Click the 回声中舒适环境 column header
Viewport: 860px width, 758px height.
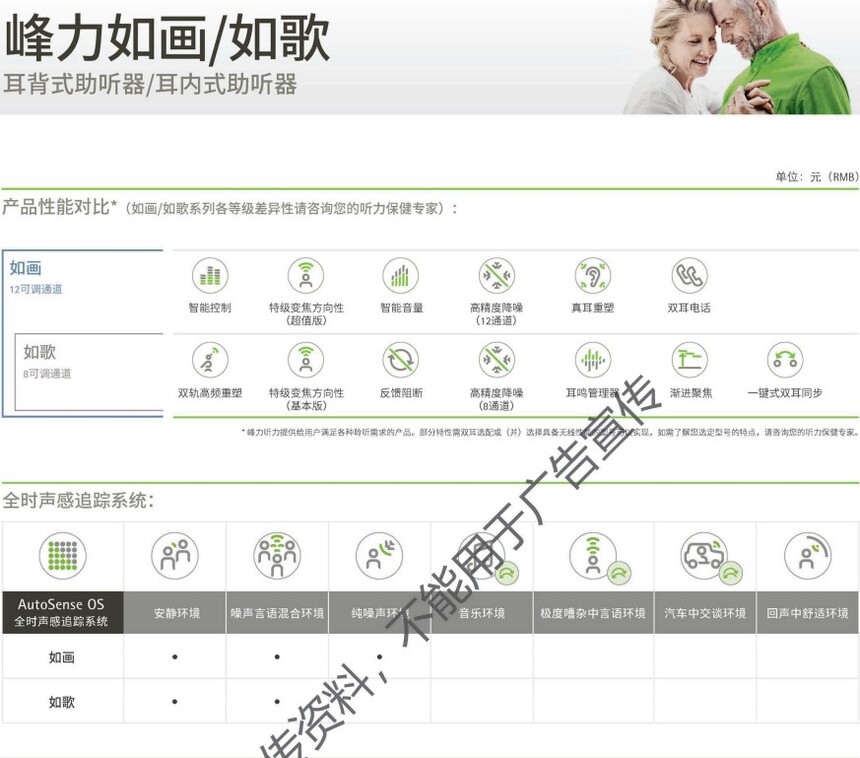[x=807, y=612]
